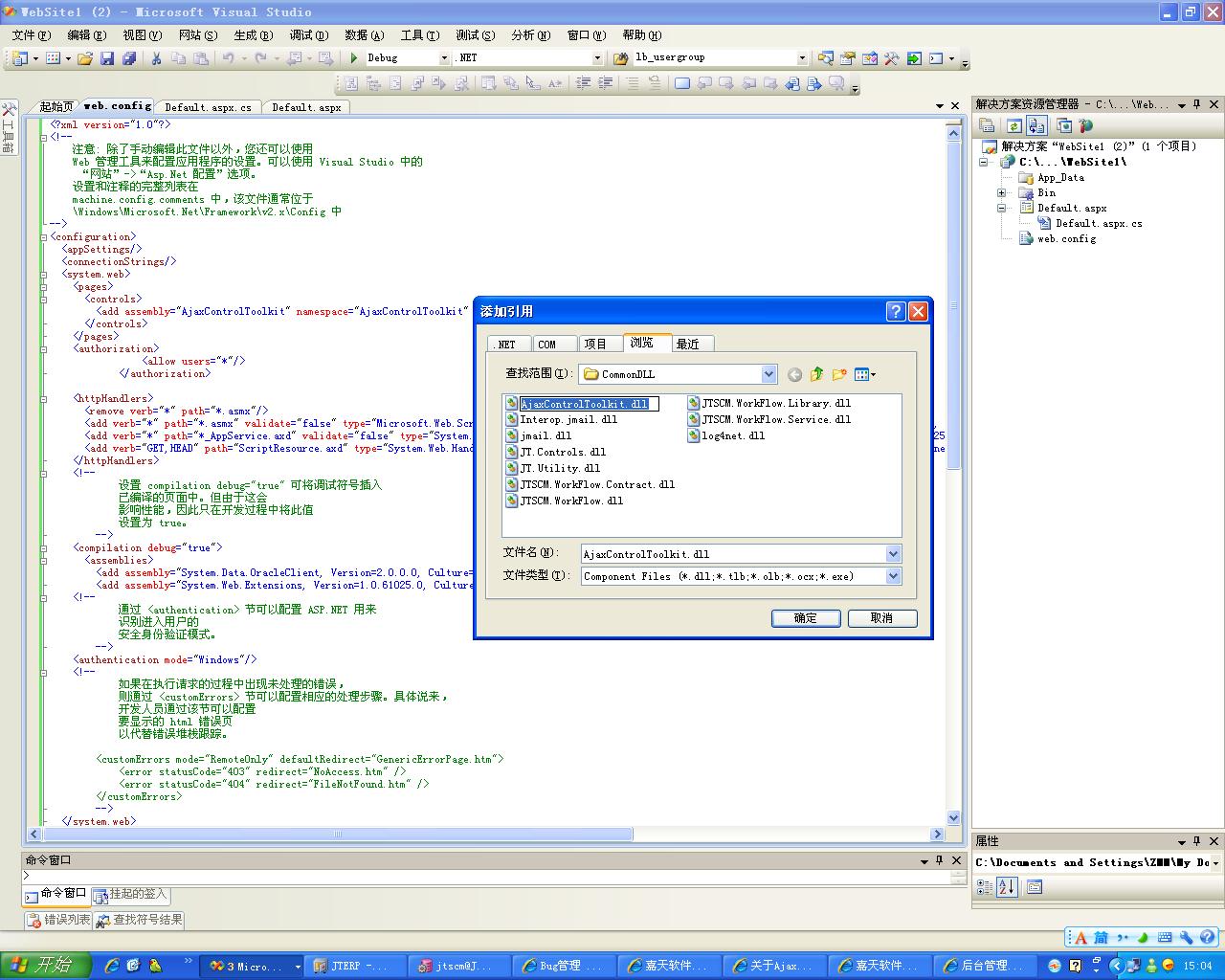
Task: Click Categorized view icon in Properties panel
Action: pyautogui.click(x=985, y=887)
